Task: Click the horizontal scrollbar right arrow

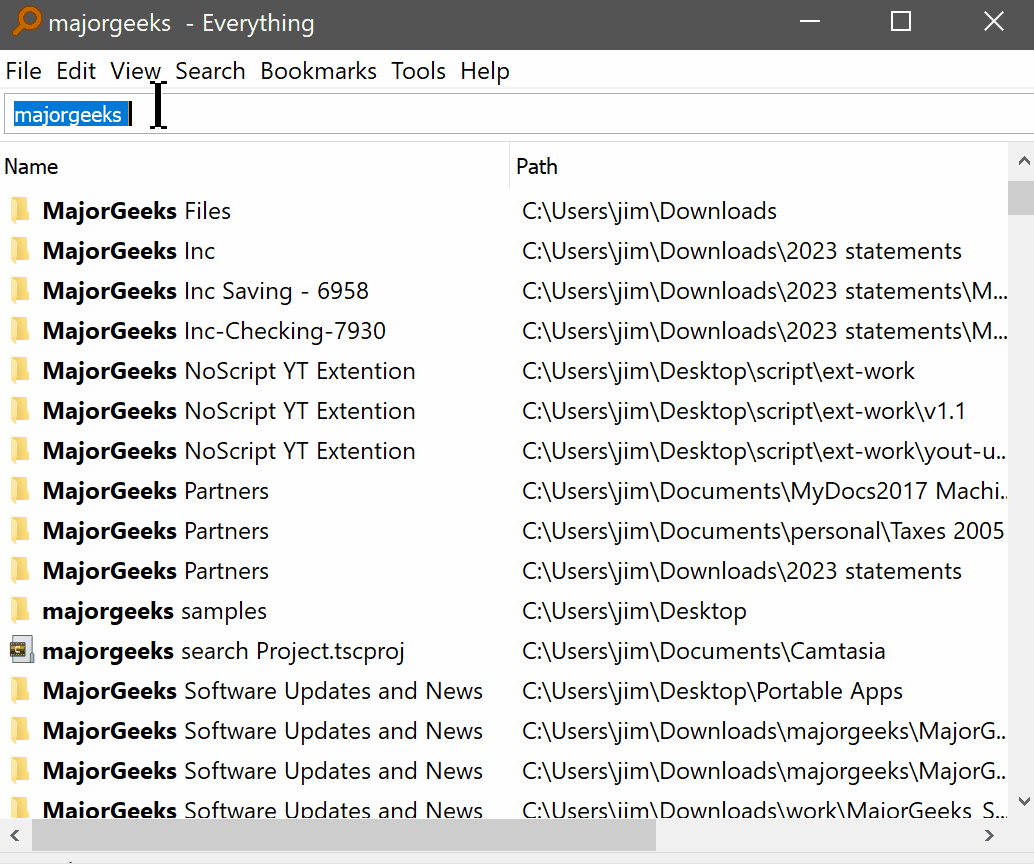Action: [989, 835]
